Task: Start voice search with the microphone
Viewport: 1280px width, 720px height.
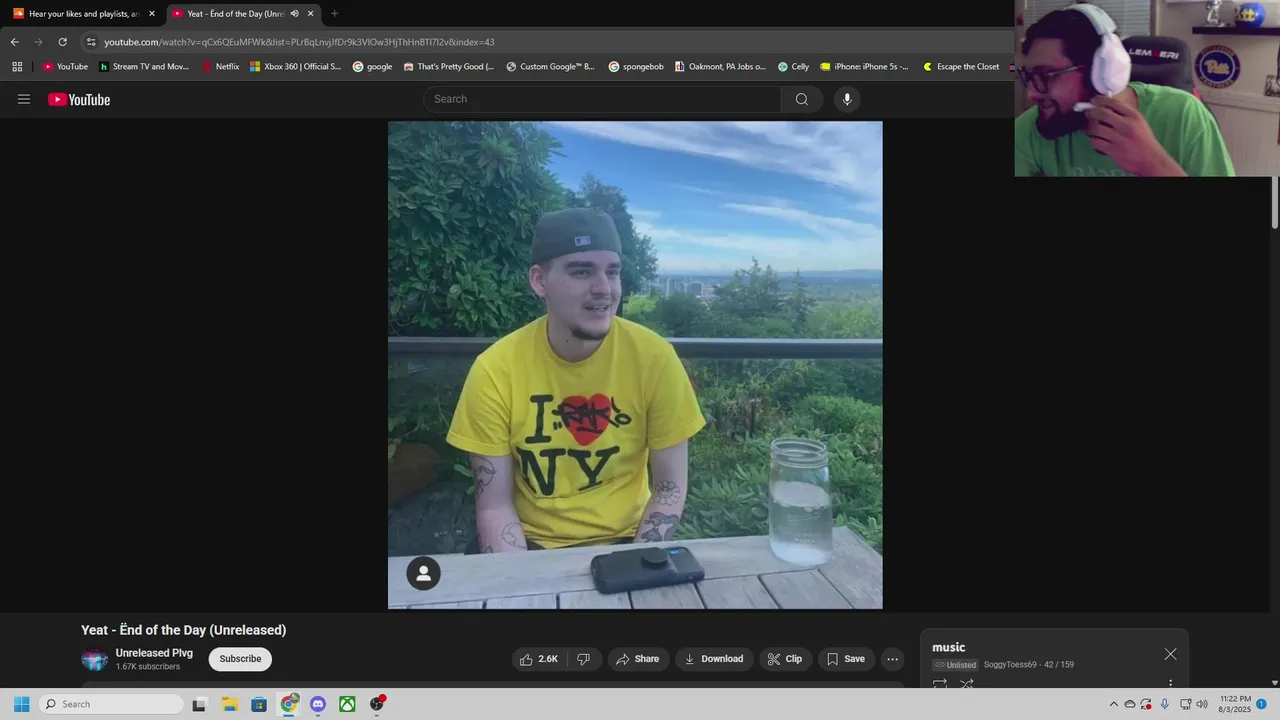Action: point(847,99)
